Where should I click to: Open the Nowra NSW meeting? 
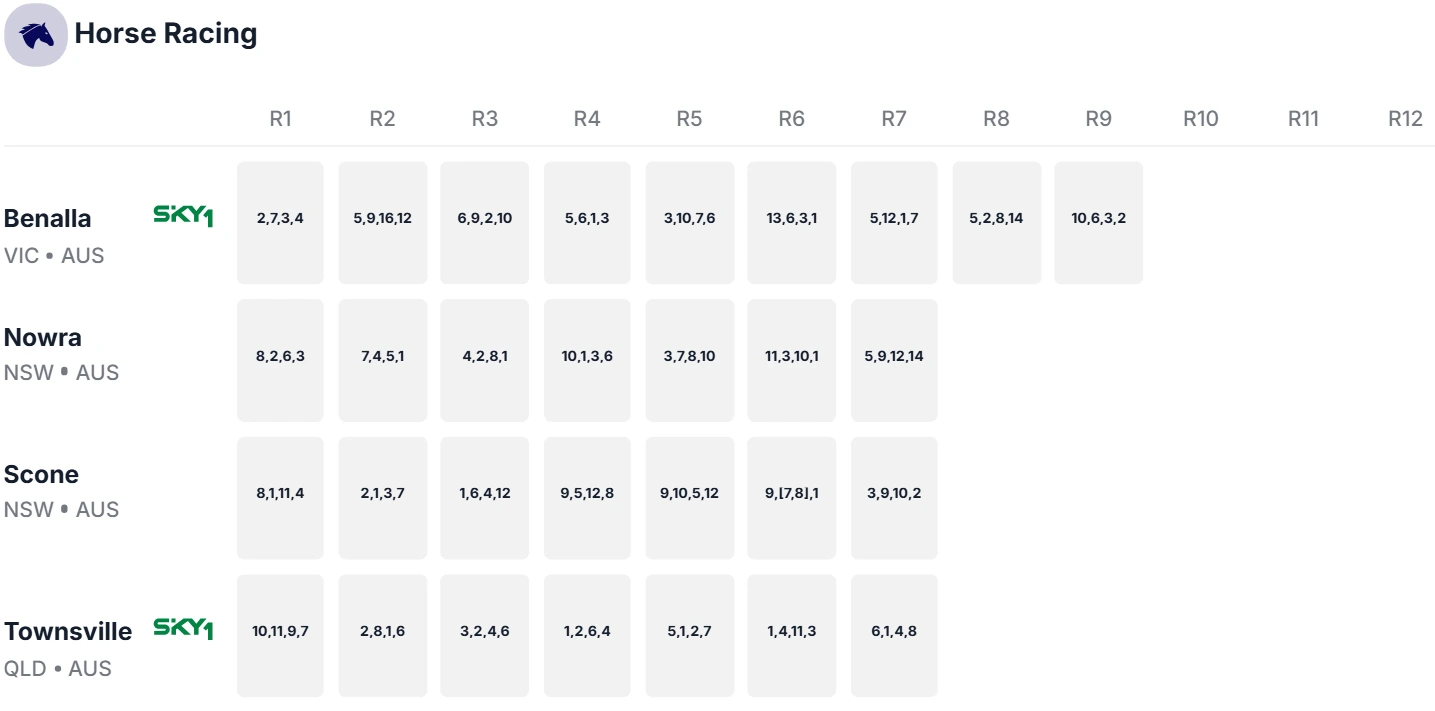pos(61,354)
